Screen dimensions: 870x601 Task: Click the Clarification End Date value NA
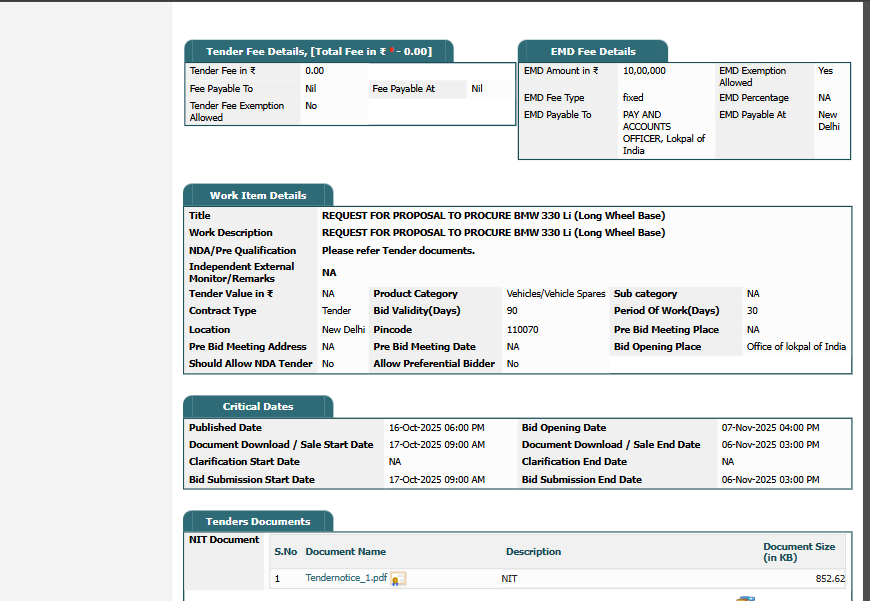coord(727,462)
